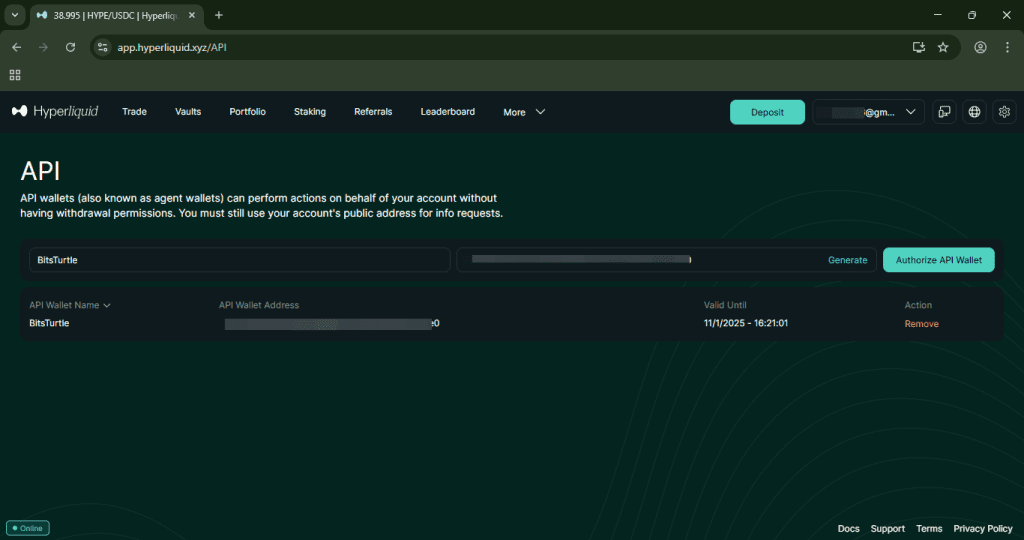
Task: Click Generate to create wallet address
Action: pos(847,260)
